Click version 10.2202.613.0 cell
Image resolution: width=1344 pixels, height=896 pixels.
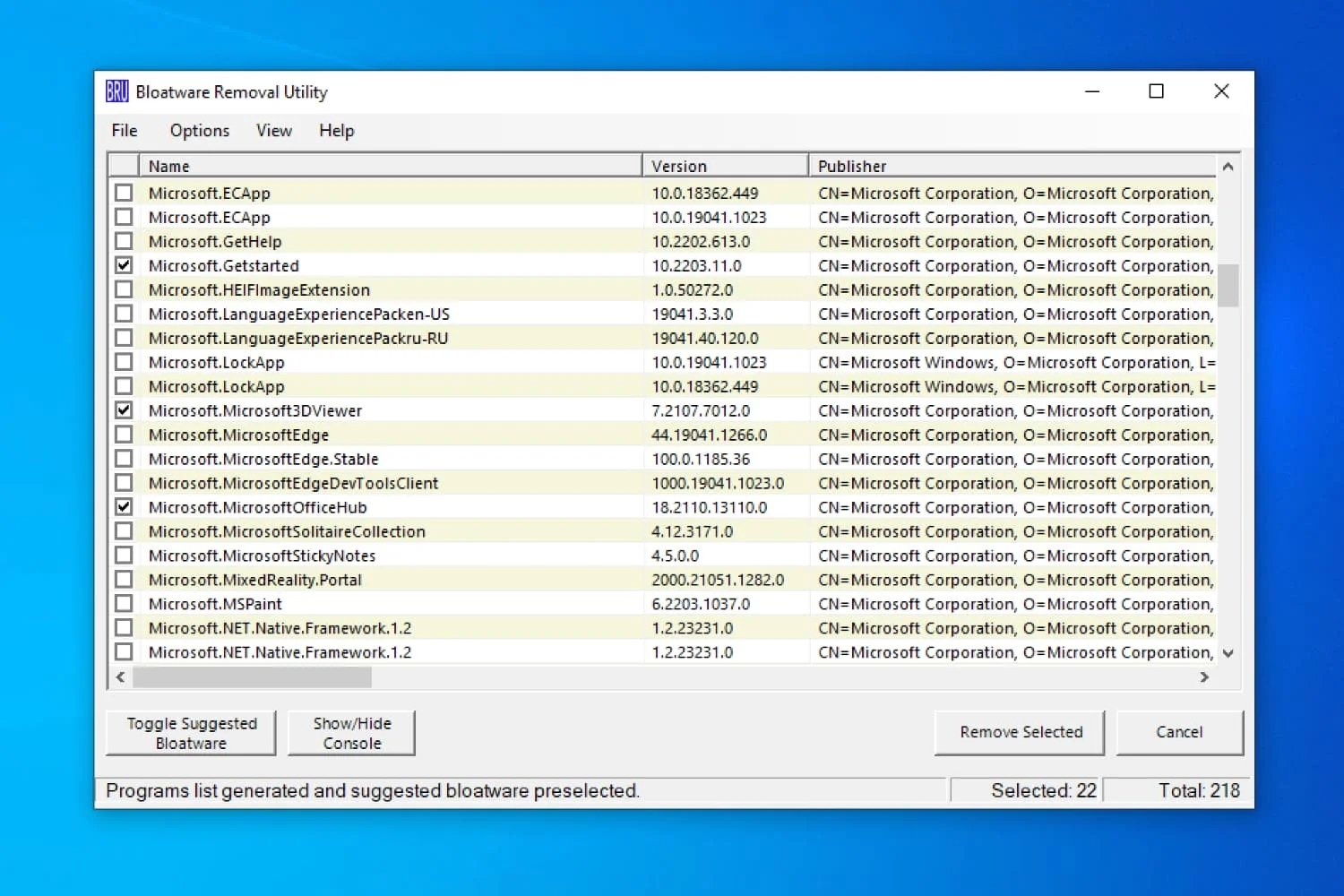(701, 241)
